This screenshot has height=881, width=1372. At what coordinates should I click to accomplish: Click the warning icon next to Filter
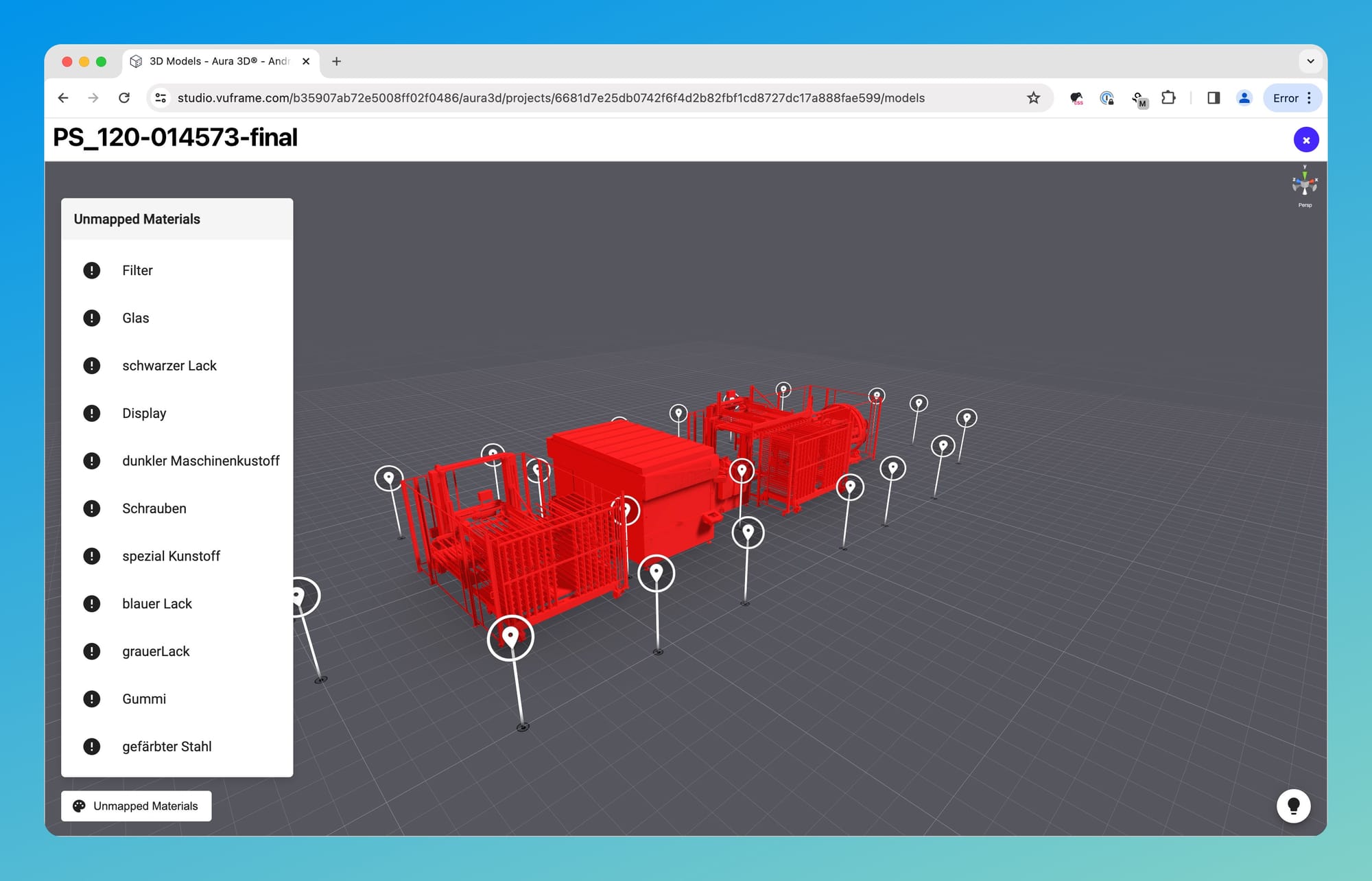point(91,270)
